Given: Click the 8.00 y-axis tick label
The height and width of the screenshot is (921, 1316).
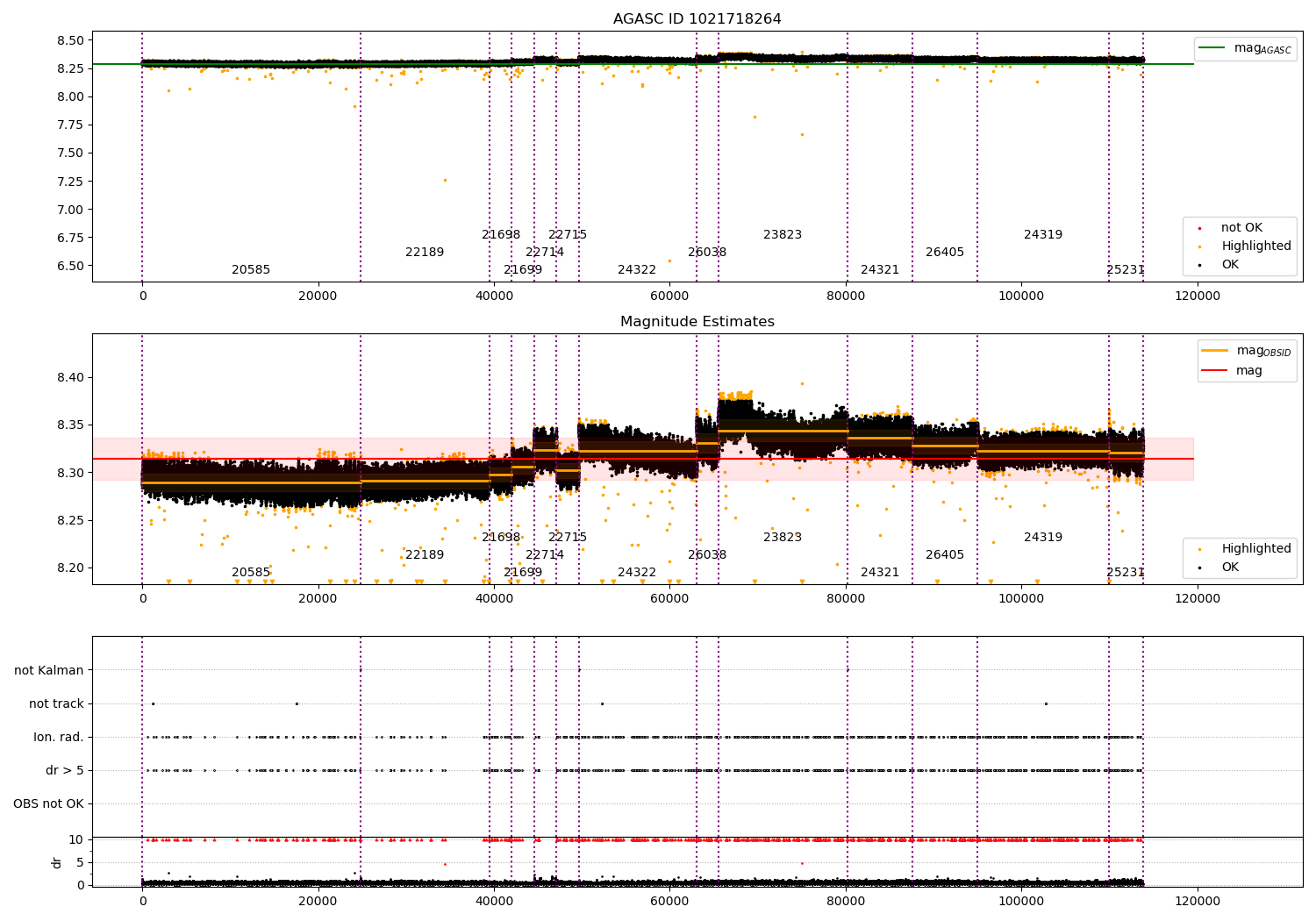Looking at the screenshot, I should 69,96.
